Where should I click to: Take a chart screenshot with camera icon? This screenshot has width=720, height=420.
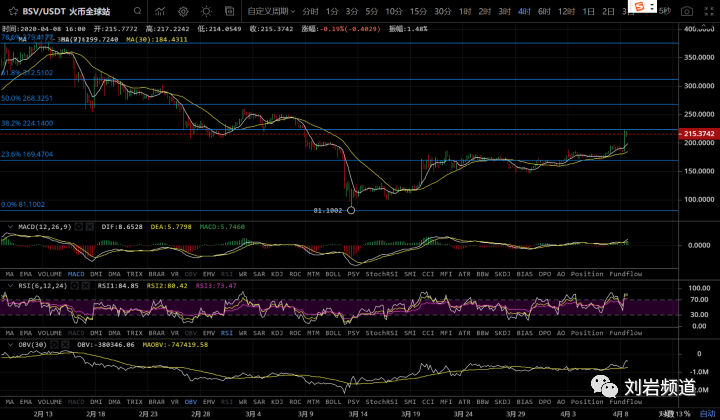(687, 11)
